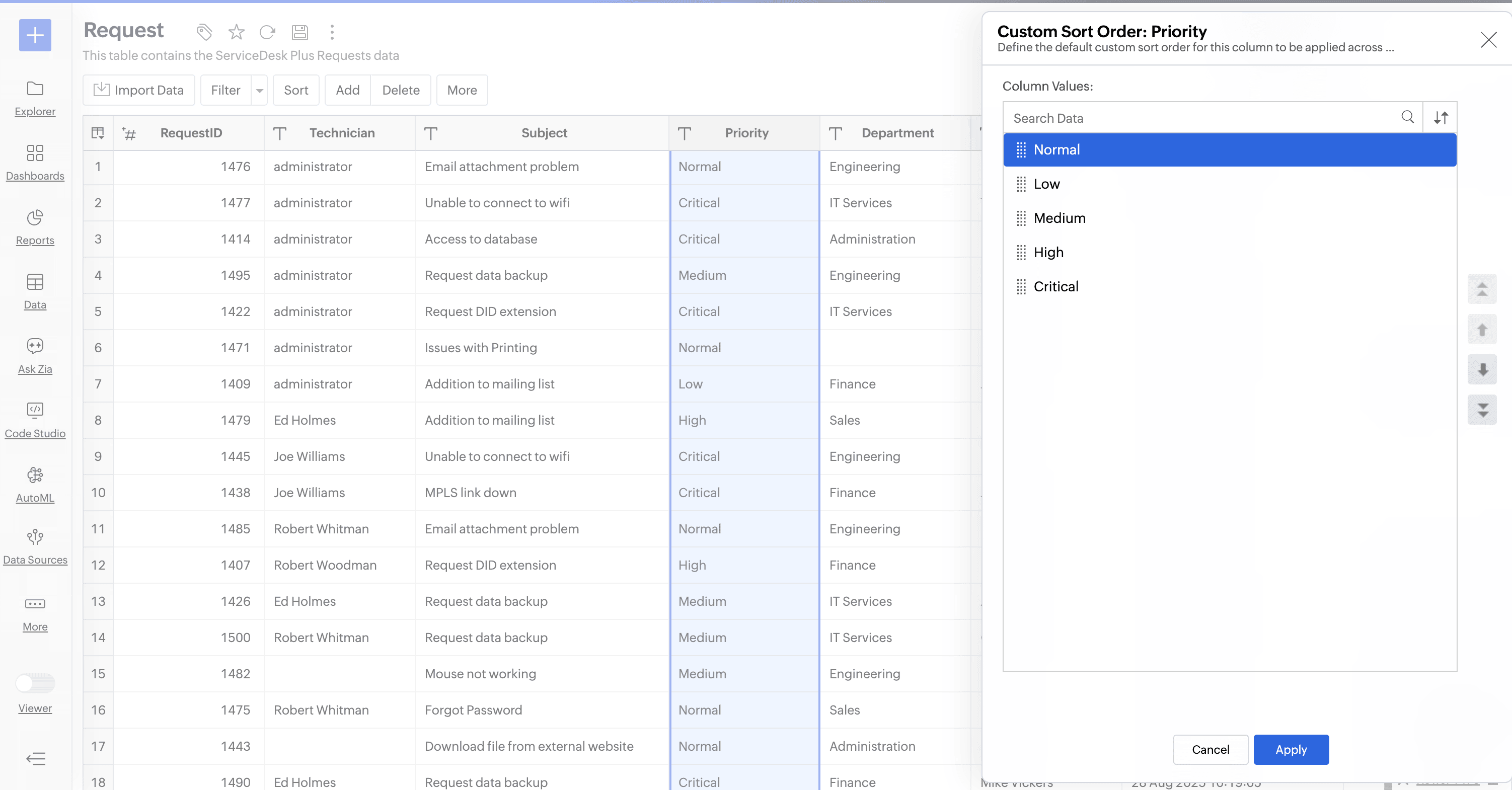Open Ask Zia in the sidebar
Screen dimensions: 1512x790
(x=35, y=355)
